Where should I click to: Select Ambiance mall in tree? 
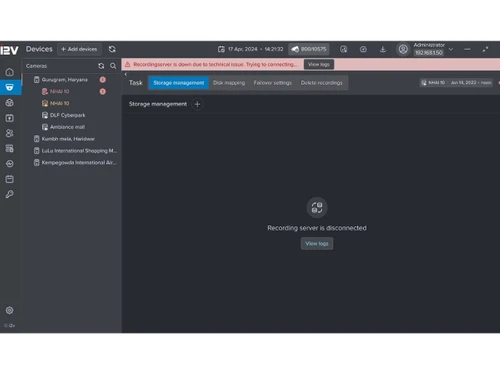coord(64,127)
